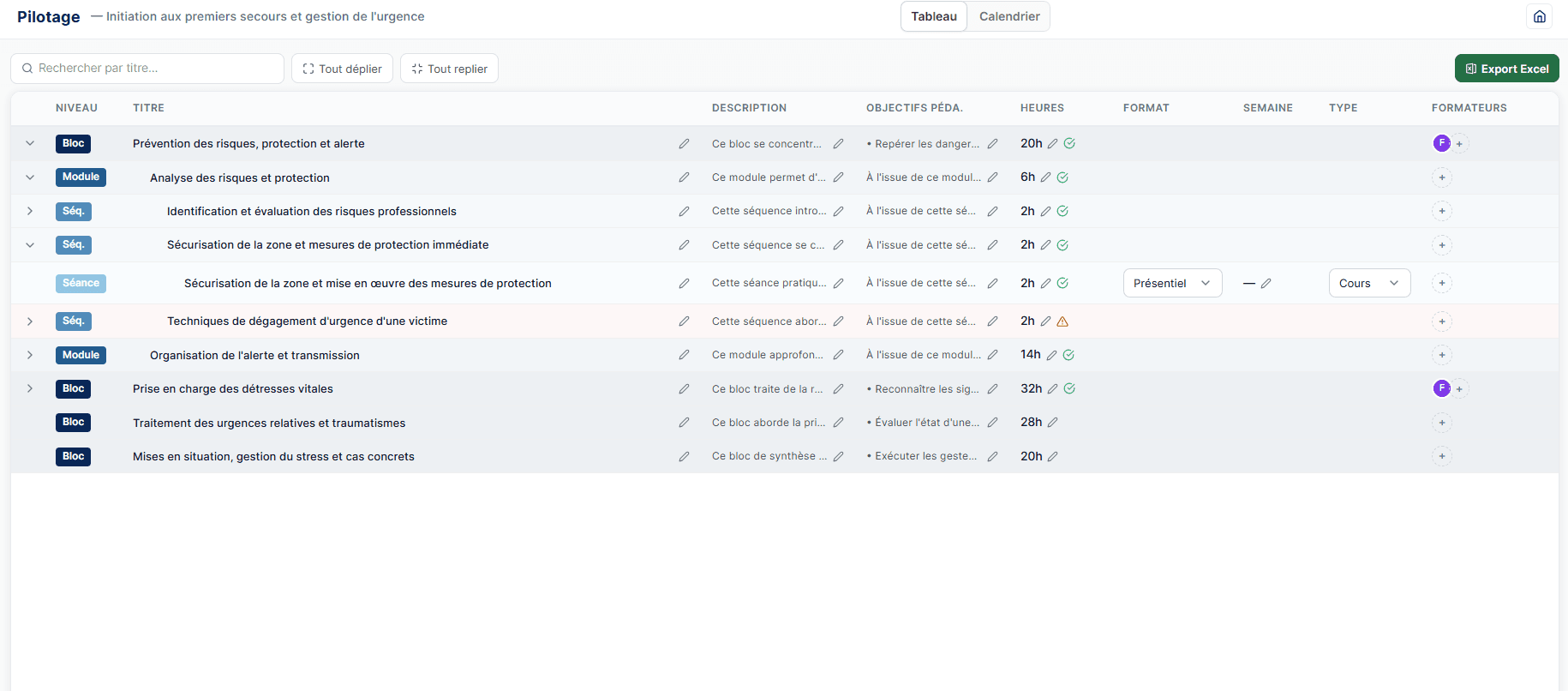Edit objectives of 'Mises en situation' bloc

click(x=992, y=457)
